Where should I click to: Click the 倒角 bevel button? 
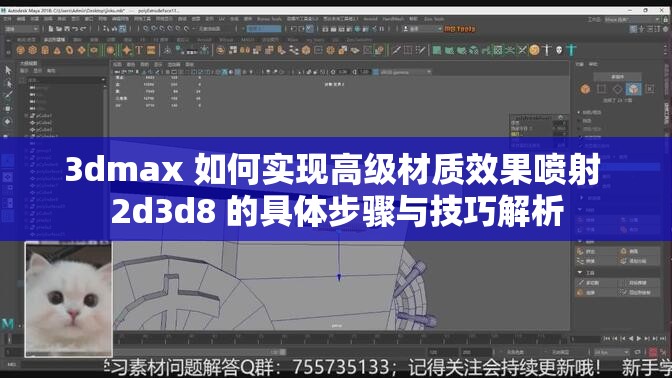[x=639, y=251]
